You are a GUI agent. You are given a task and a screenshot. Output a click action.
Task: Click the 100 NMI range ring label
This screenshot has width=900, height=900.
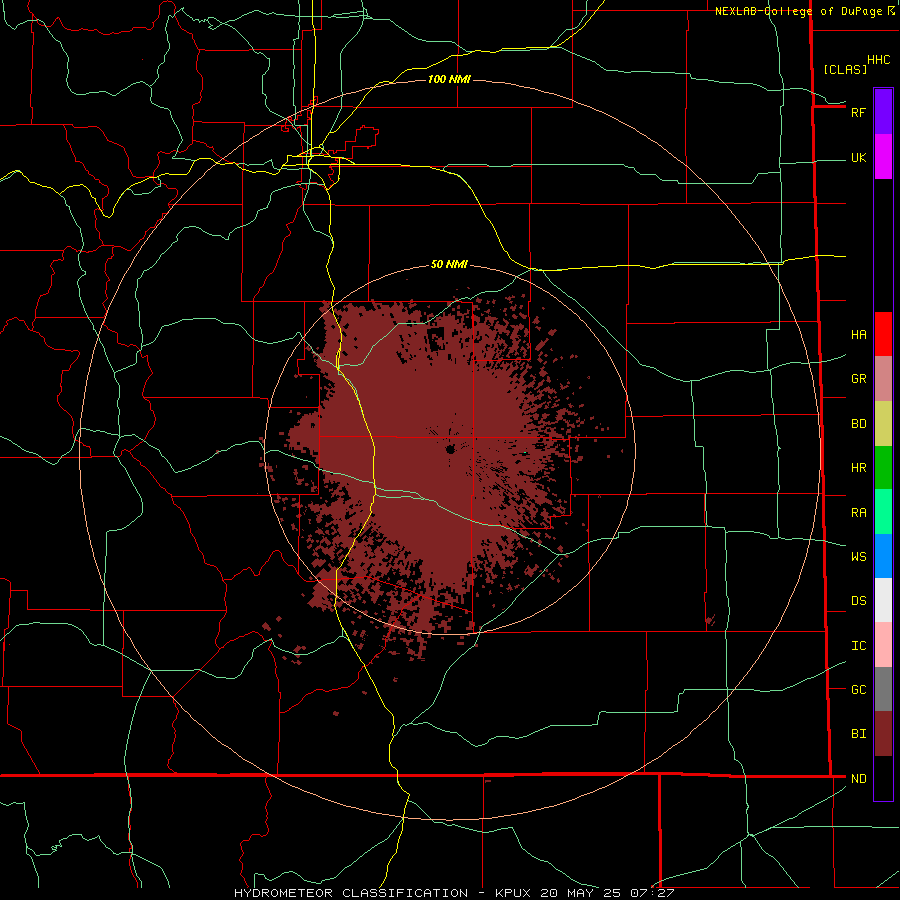tap(449, 79)
